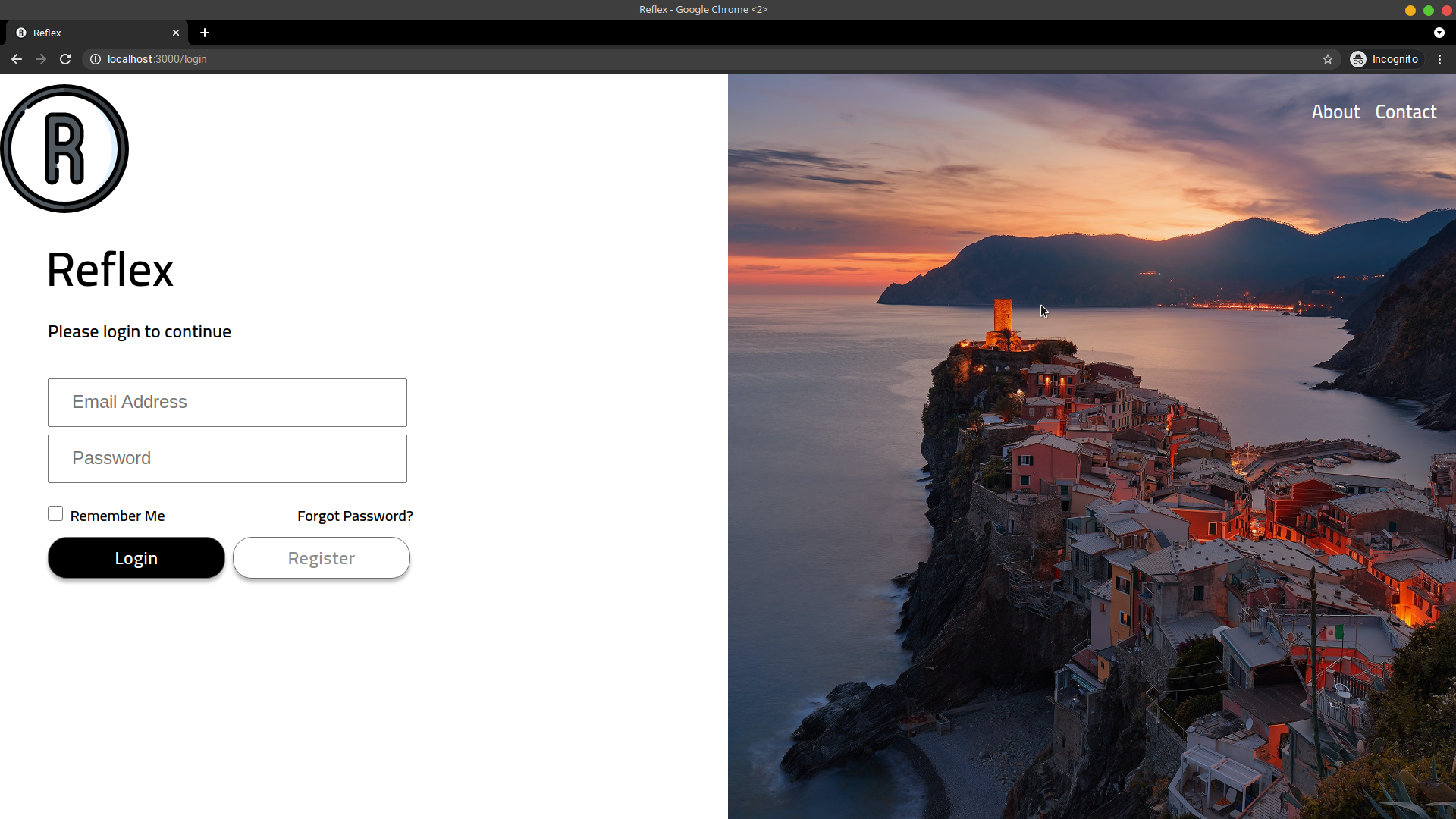Viewport: 1456px width, 819px height.
Task: Open the Chrome three-dot menu
Action: point(1439,59)
